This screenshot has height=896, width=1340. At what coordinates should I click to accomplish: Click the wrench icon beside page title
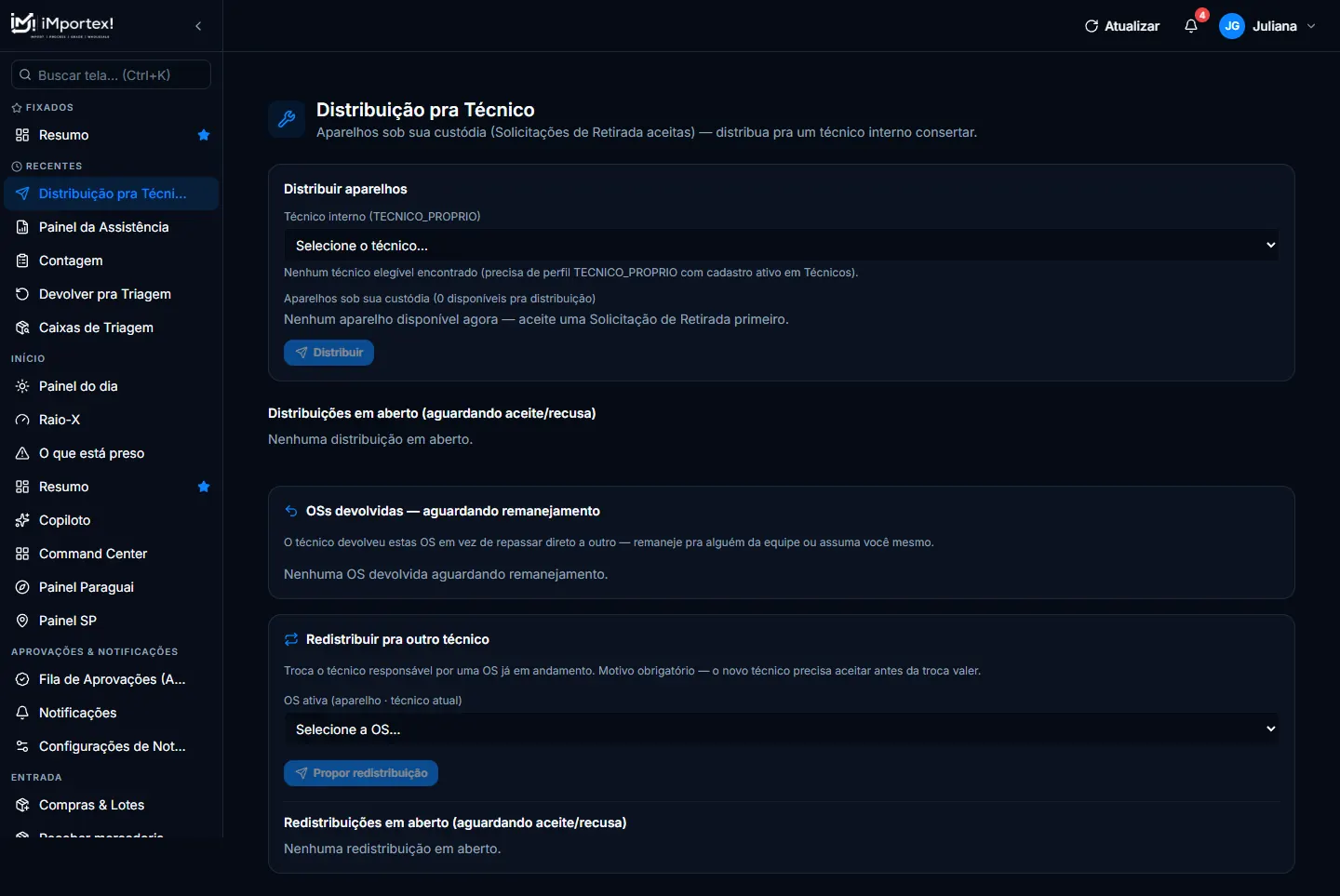[x=287, y=119]
